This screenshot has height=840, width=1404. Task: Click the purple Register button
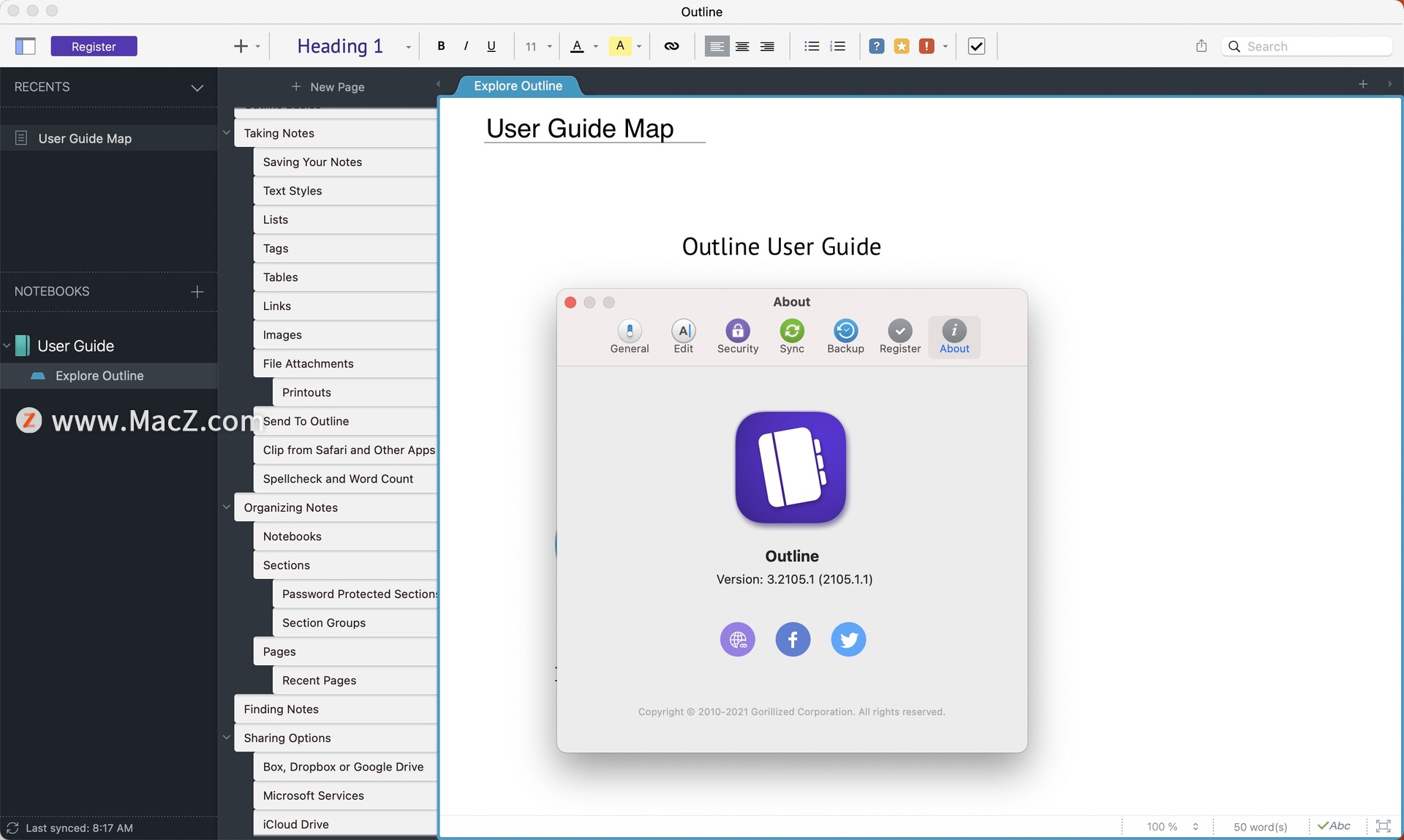point(94,46)
